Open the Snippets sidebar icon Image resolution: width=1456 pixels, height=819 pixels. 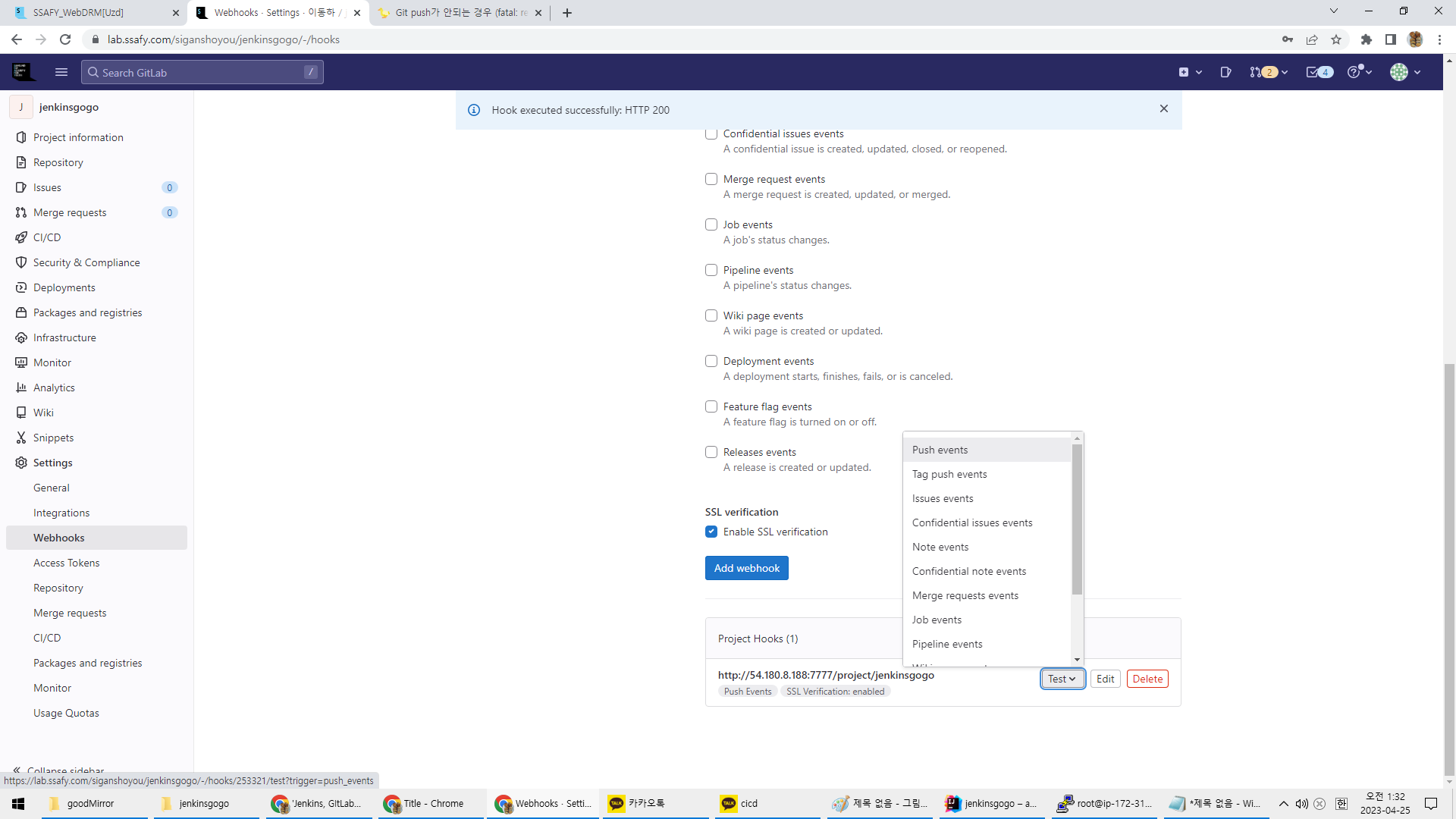point(21,438)
